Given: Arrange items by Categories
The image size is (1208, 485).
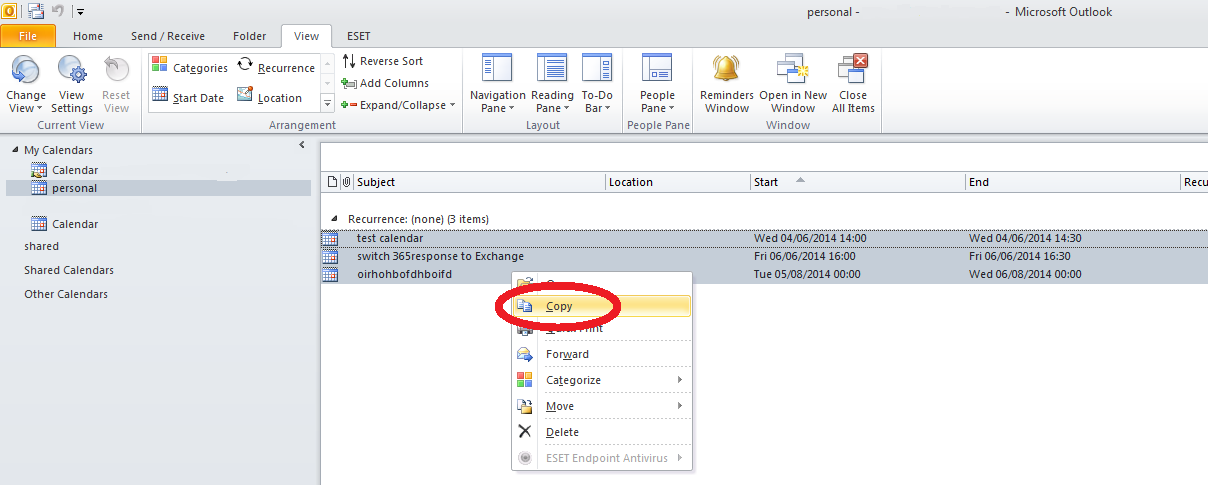Looking at the screenshot, I should (190, 68).
